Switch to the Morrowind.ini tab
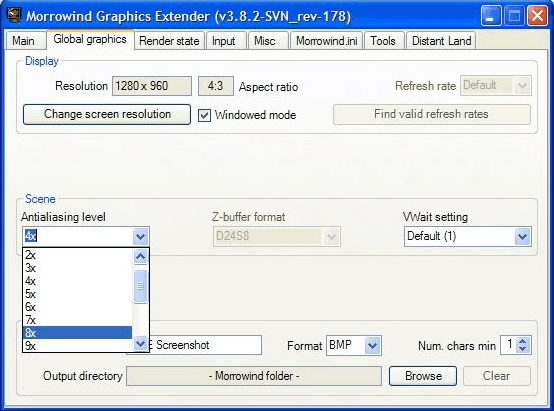 pyautogui.click(x=326, y=41)
